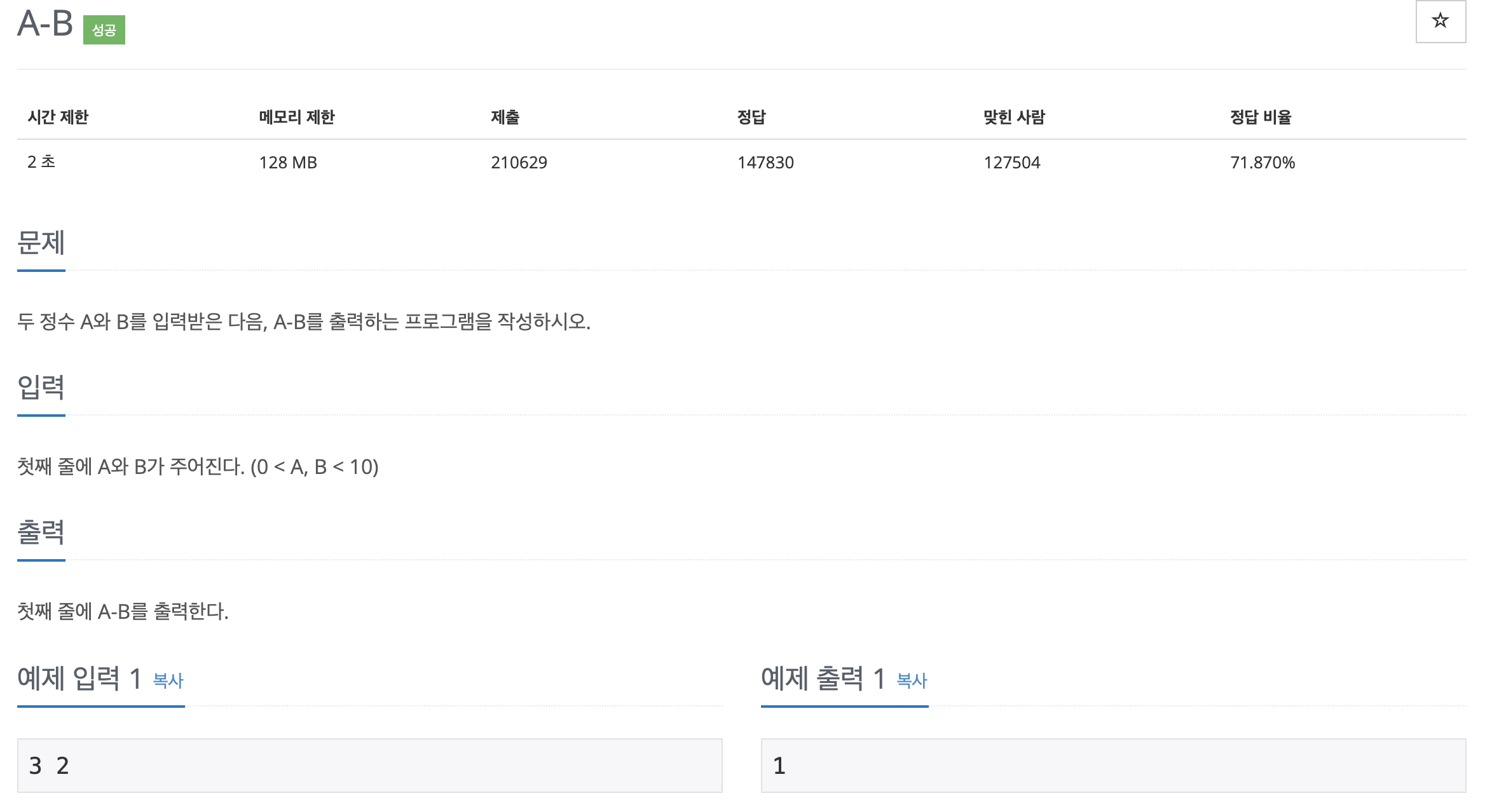Click the solver count 127504
The image size is (1485, 812).
(1012, 163)
